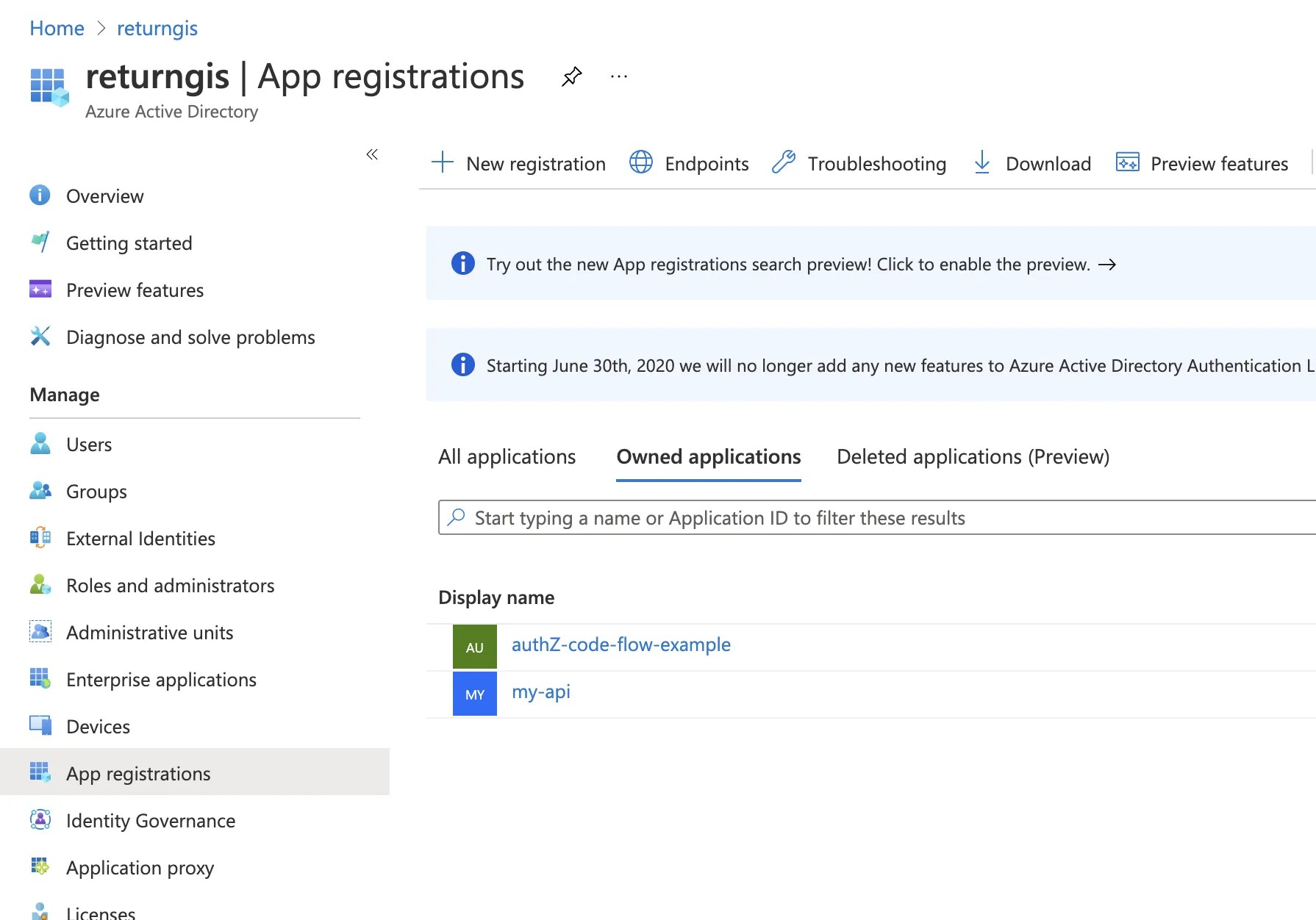Switch to the Owned applications tab

pos(709,457)
